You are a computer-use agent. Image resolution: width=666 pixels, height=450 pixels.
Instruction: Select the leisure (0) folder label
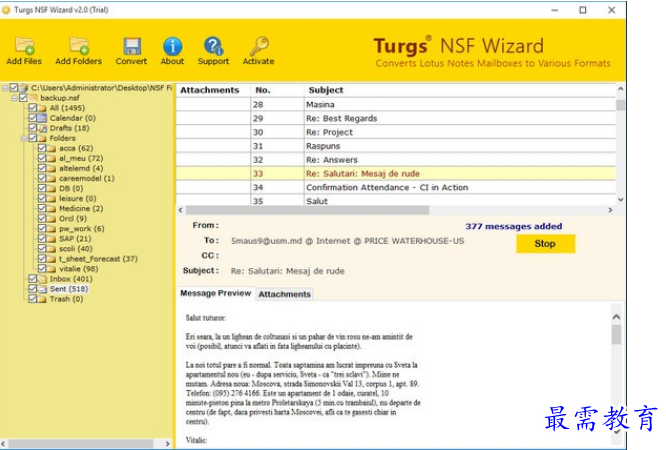coord(78,198)
